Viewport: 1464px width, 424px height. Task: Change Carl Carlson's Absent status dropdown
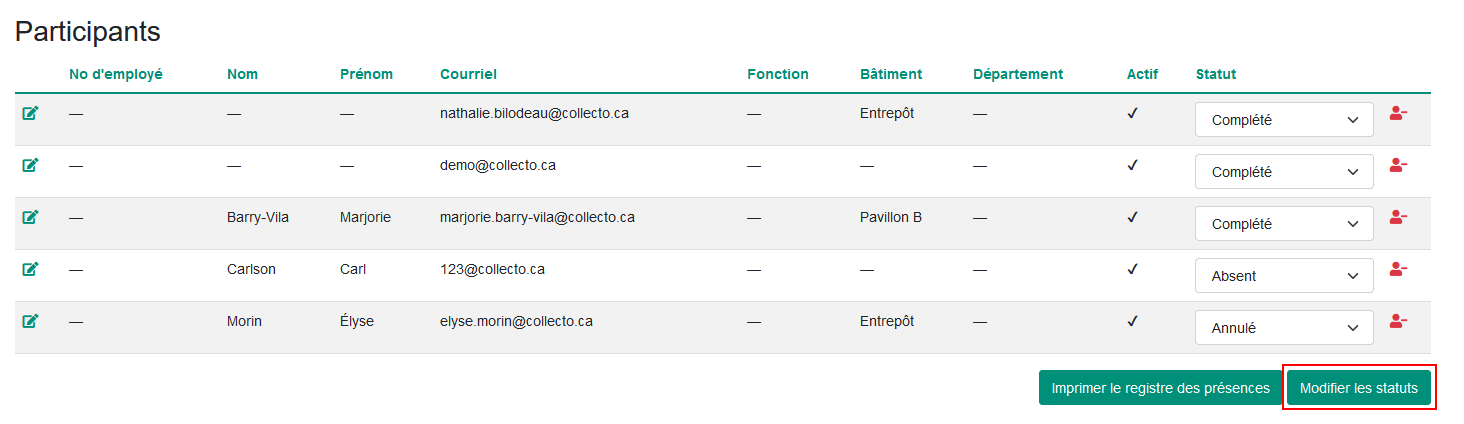point(1284,276)
